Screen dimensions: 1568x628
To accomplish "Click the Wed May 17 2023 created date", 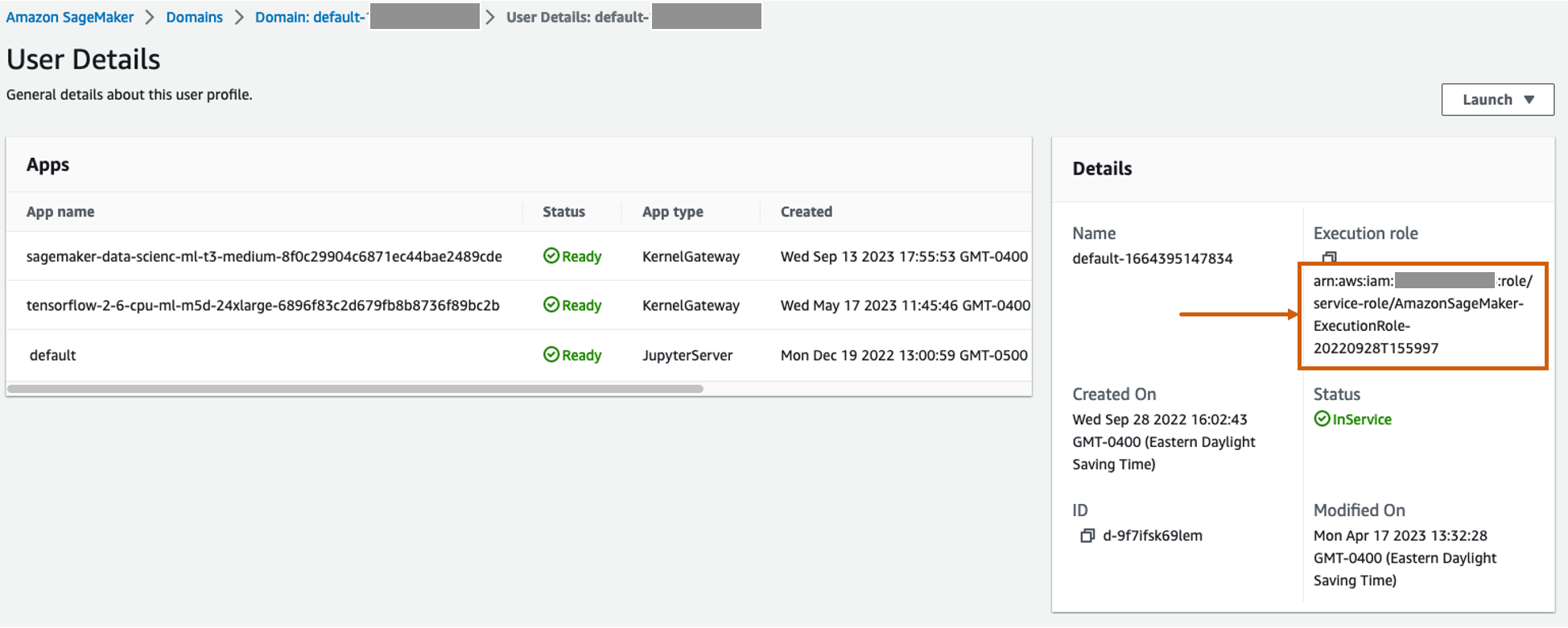I will 906,305.
